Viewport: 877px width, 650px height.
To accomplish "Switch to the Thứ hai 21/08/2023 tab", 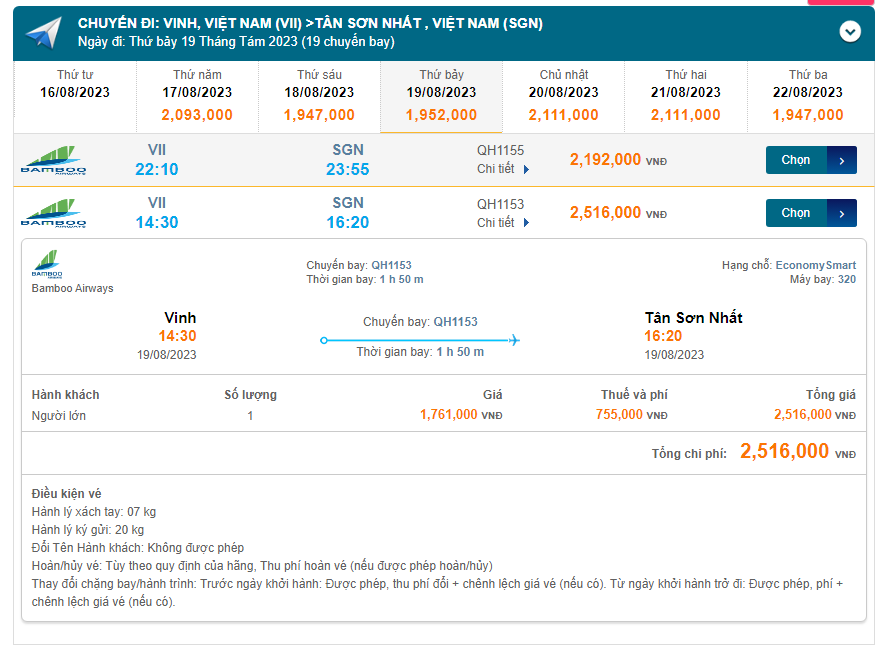I will pyautogui.click(x=686, y=96).
